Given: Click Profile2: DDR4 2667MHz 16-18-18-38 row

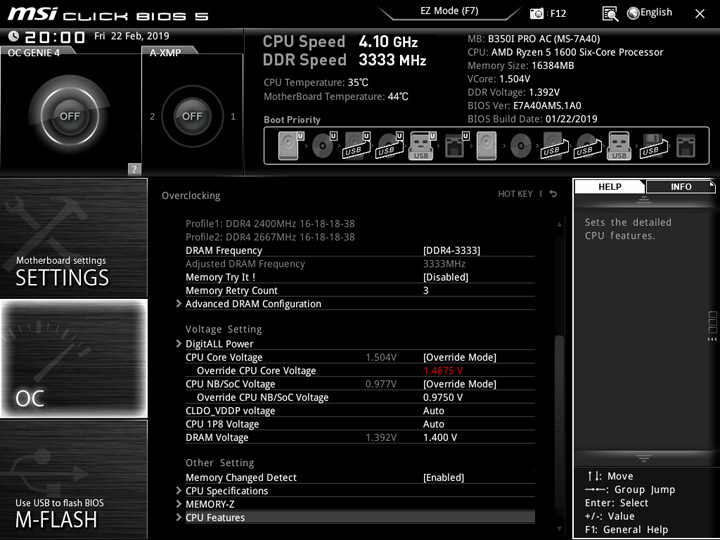Looking at the screenshot, I should click(270, 237).
